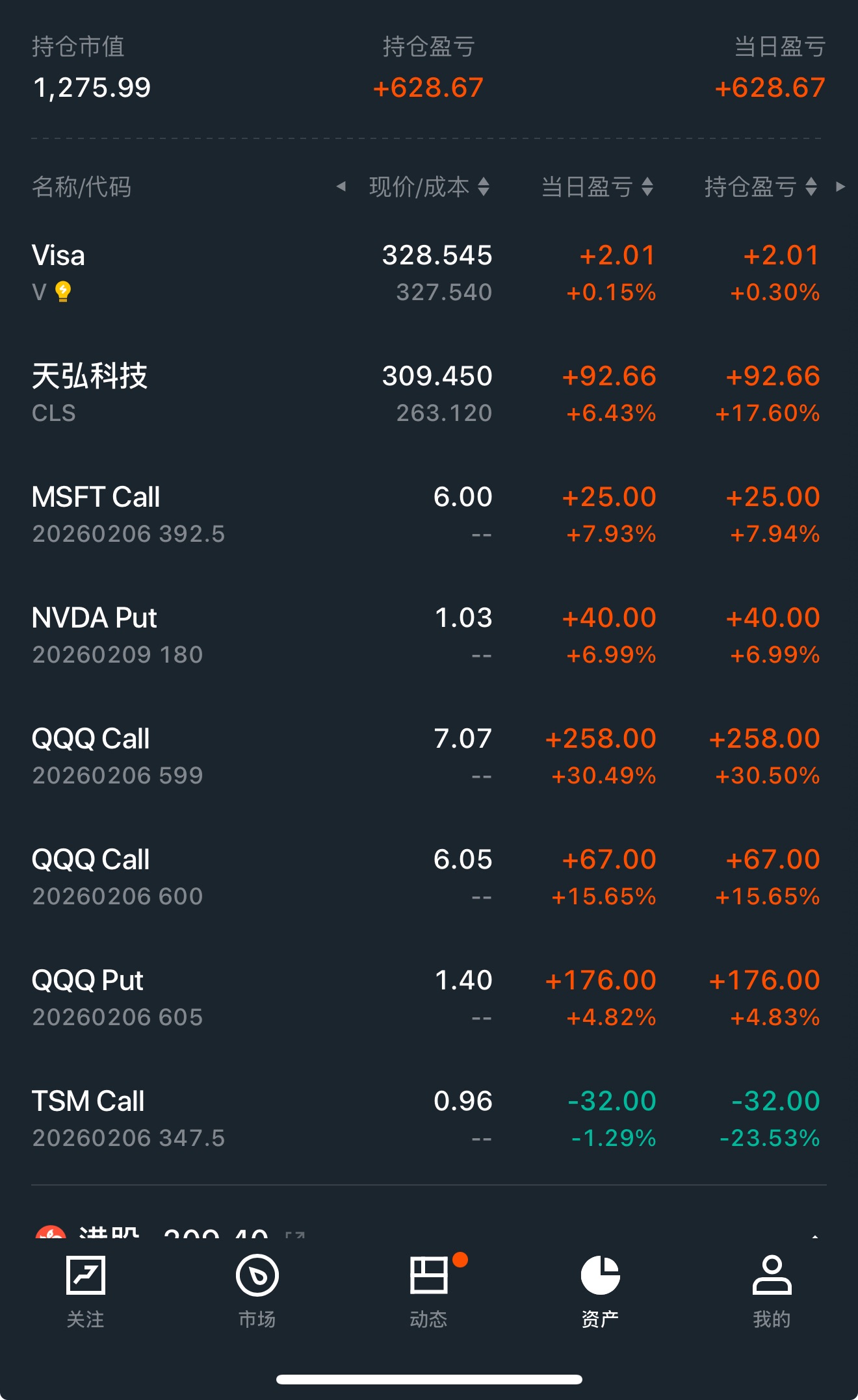Select the 资产 pie chart icon
The width and height of the screenshot is (858, 1400).
pos(600,1276)
